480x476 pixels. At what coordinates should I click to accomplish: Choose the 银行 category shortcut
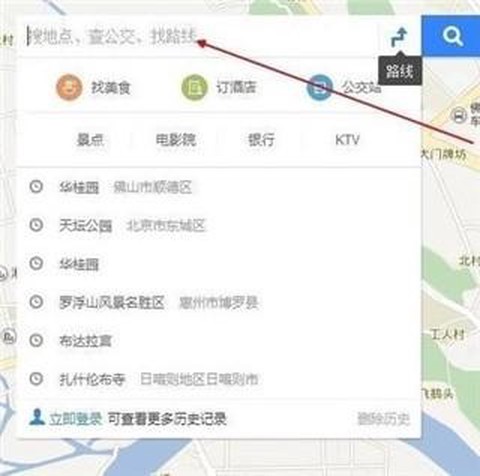coord(261,140)
